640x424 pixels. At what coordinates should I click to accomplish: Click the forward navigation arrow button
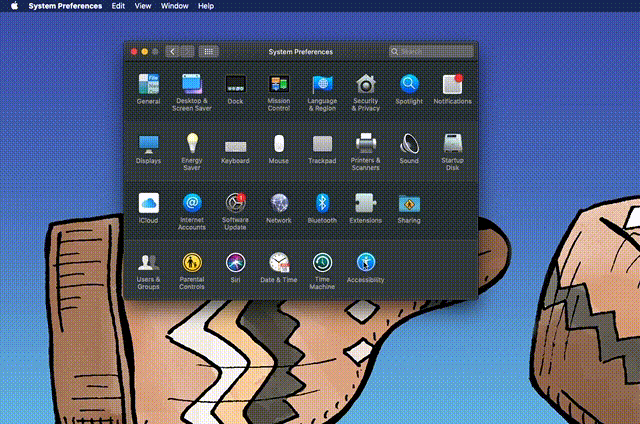[187, 51]
